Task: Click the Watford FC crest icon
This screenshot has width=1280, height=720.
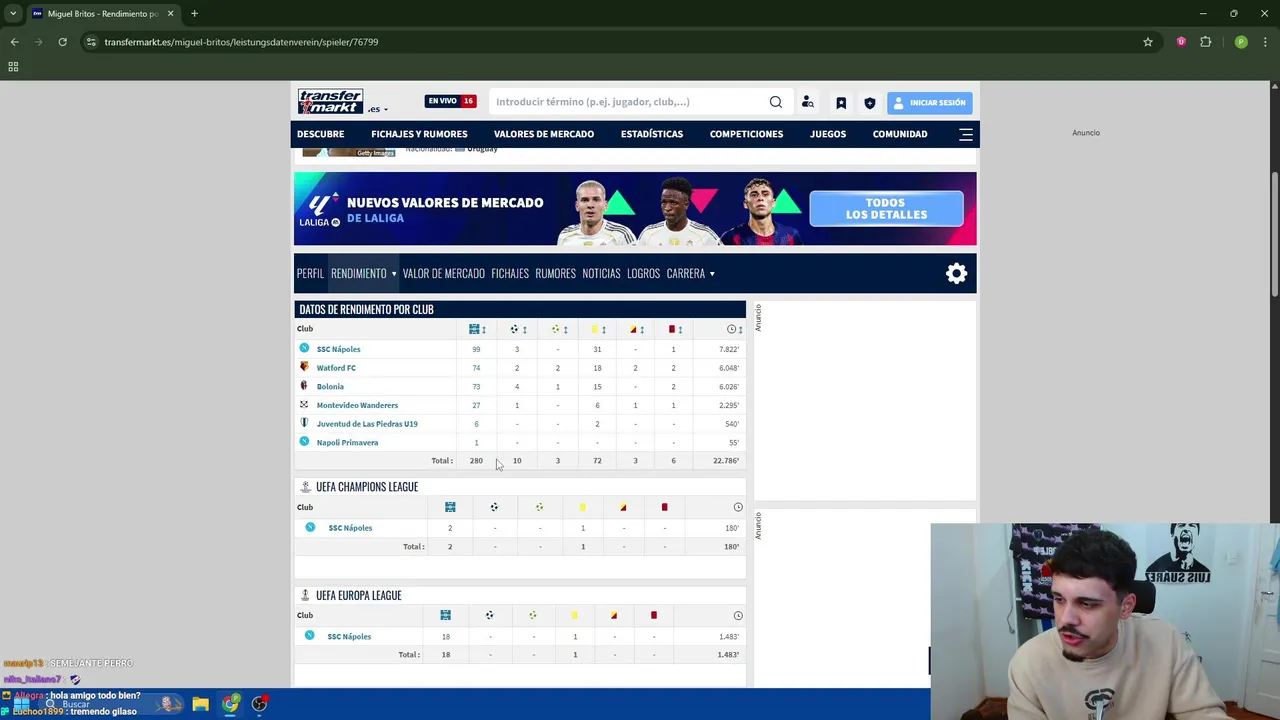Action: tap(304, 367)
